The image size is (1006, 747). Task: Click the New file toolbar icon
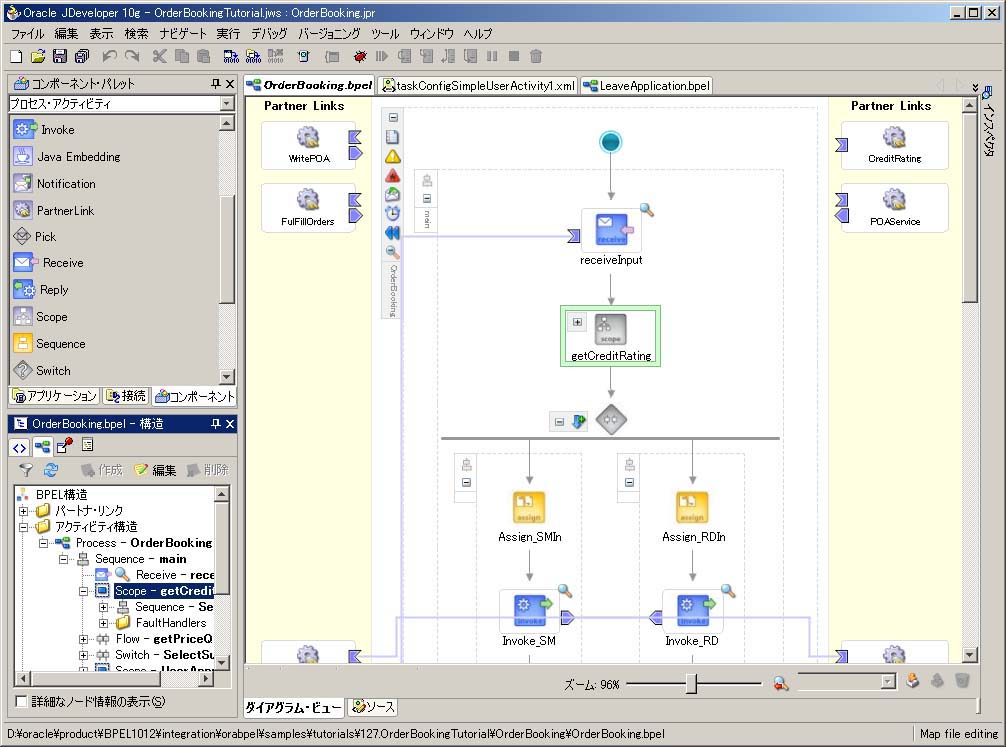pyautogui.click(x=17, y=56)
